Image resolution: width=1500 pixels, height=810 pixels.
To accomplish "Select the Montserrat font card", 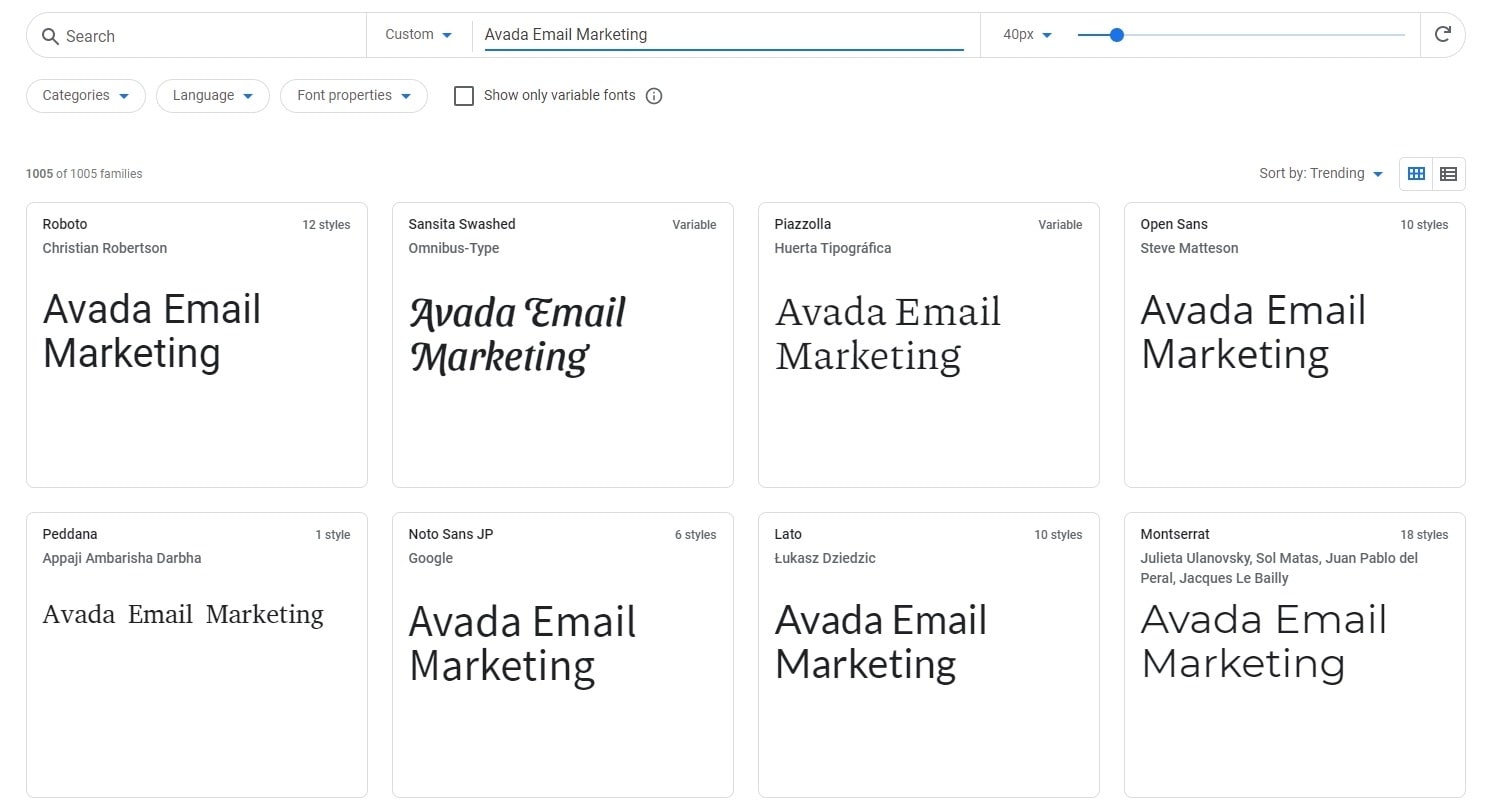I will point(1294,655).
